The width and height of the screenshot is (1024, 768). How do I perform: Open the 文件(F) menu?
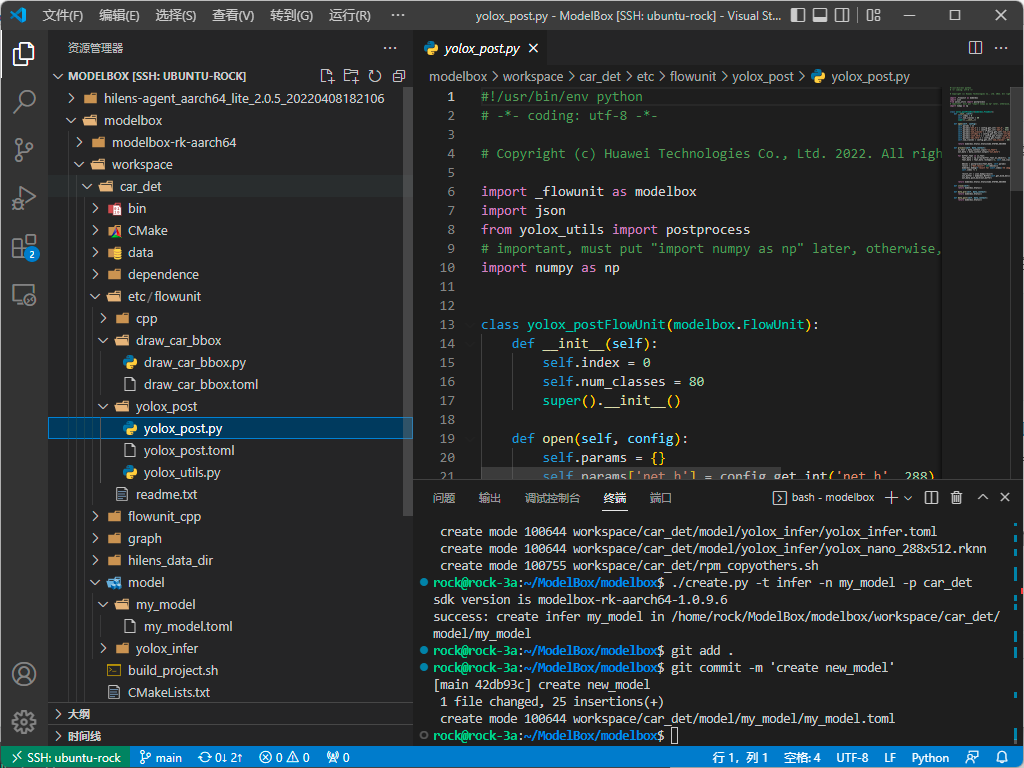63,16
